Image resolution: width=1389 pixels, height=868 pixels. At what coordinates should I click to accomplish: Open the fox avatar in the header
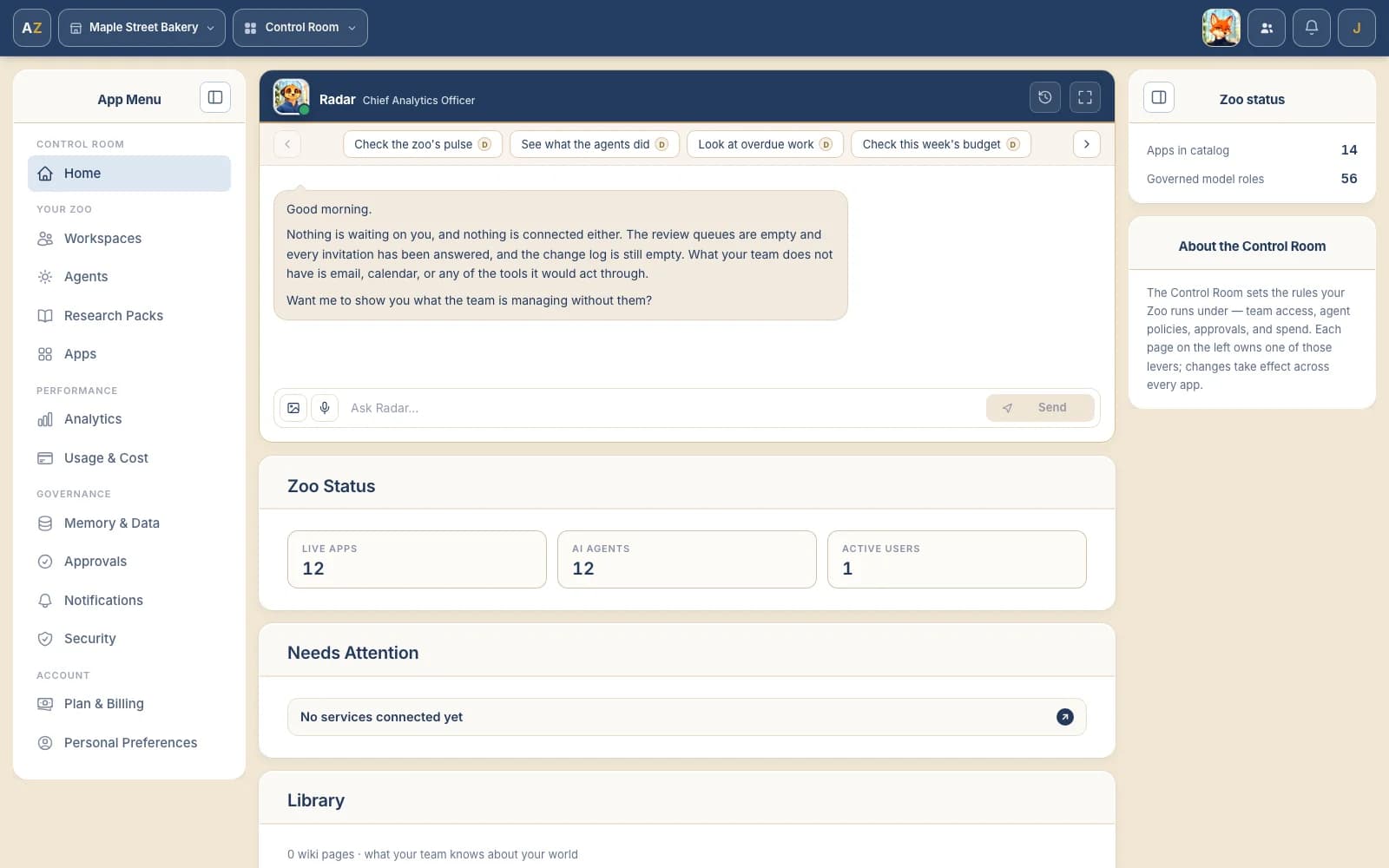tap(1221, 28)
